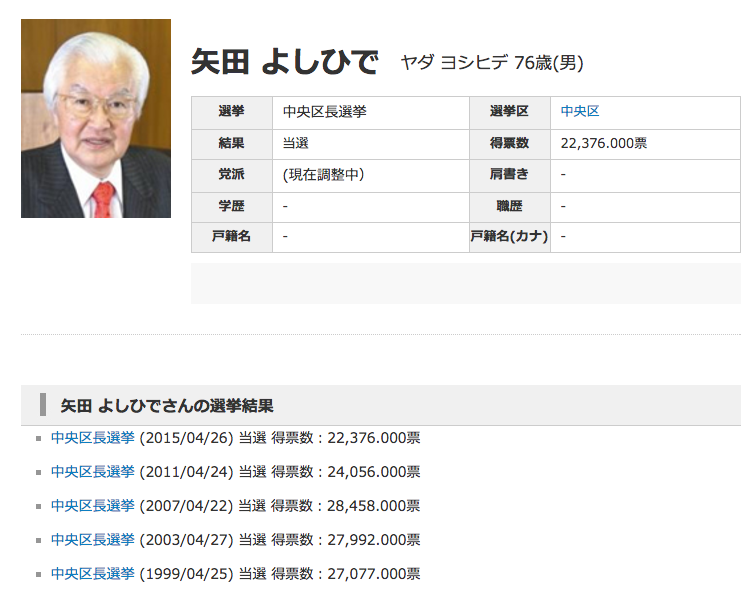Click the 戸籍名(カナ) header cell
752x606 pixels.
click(x=510, y=237)
